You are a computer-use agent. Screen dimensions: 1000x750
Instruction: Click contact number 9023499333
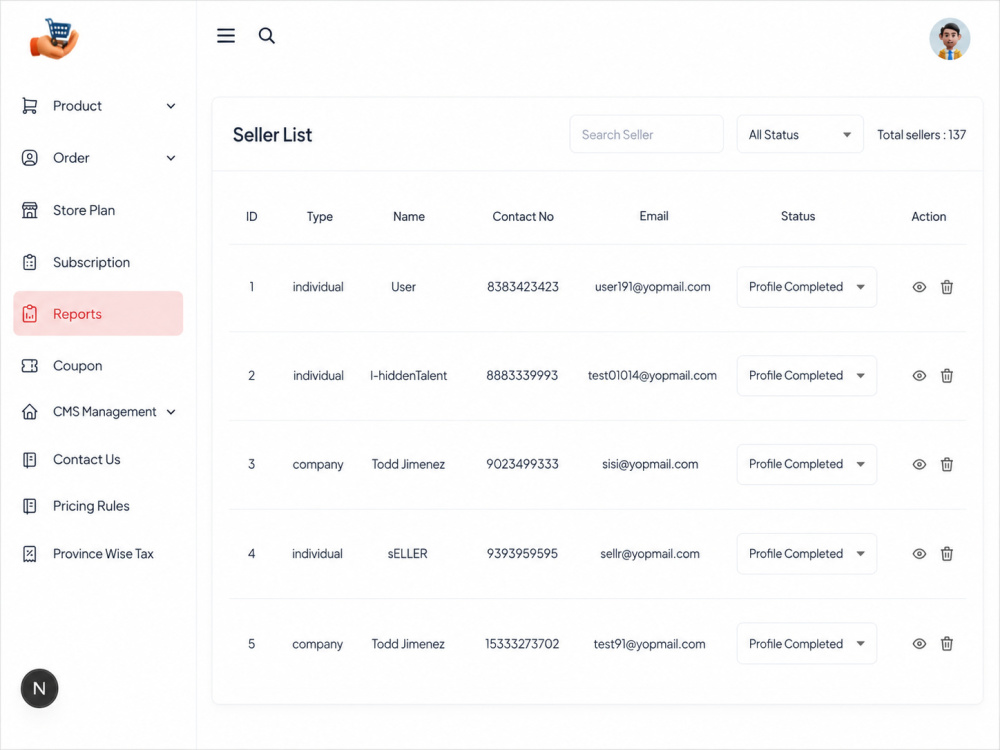coord(522,464)
